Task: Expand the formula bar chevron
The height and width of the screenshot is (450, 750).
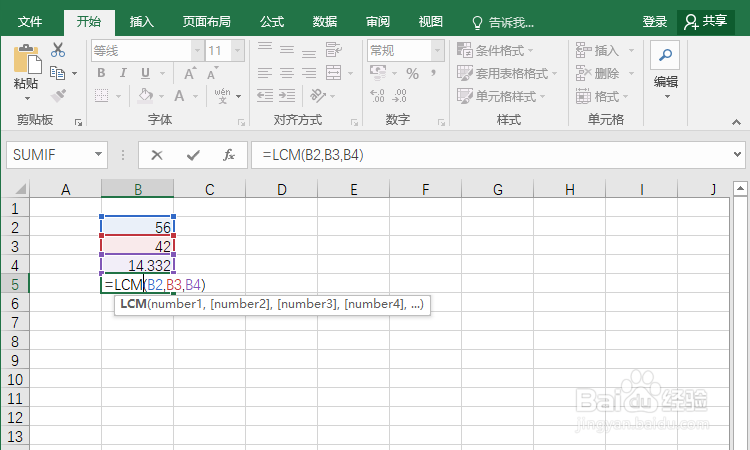Action: (737, 154)
